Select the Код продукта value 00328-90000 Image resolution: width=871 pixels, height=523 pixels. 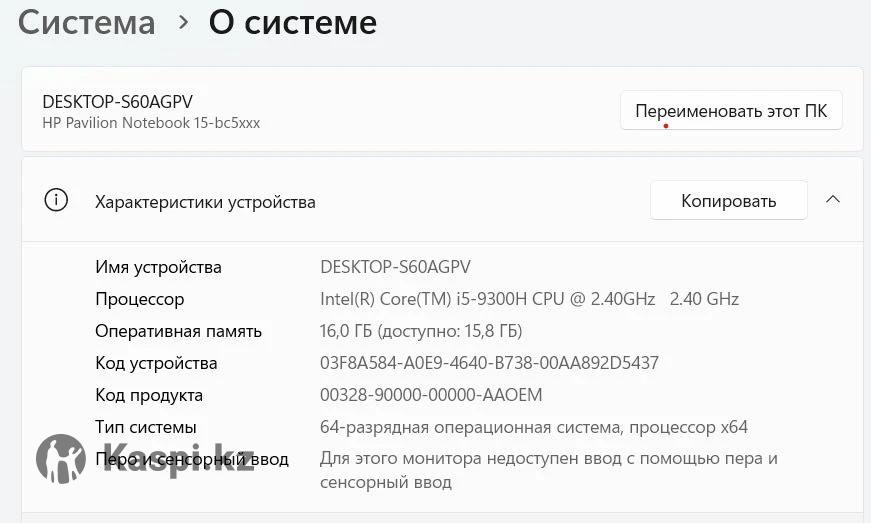(431, 395)
